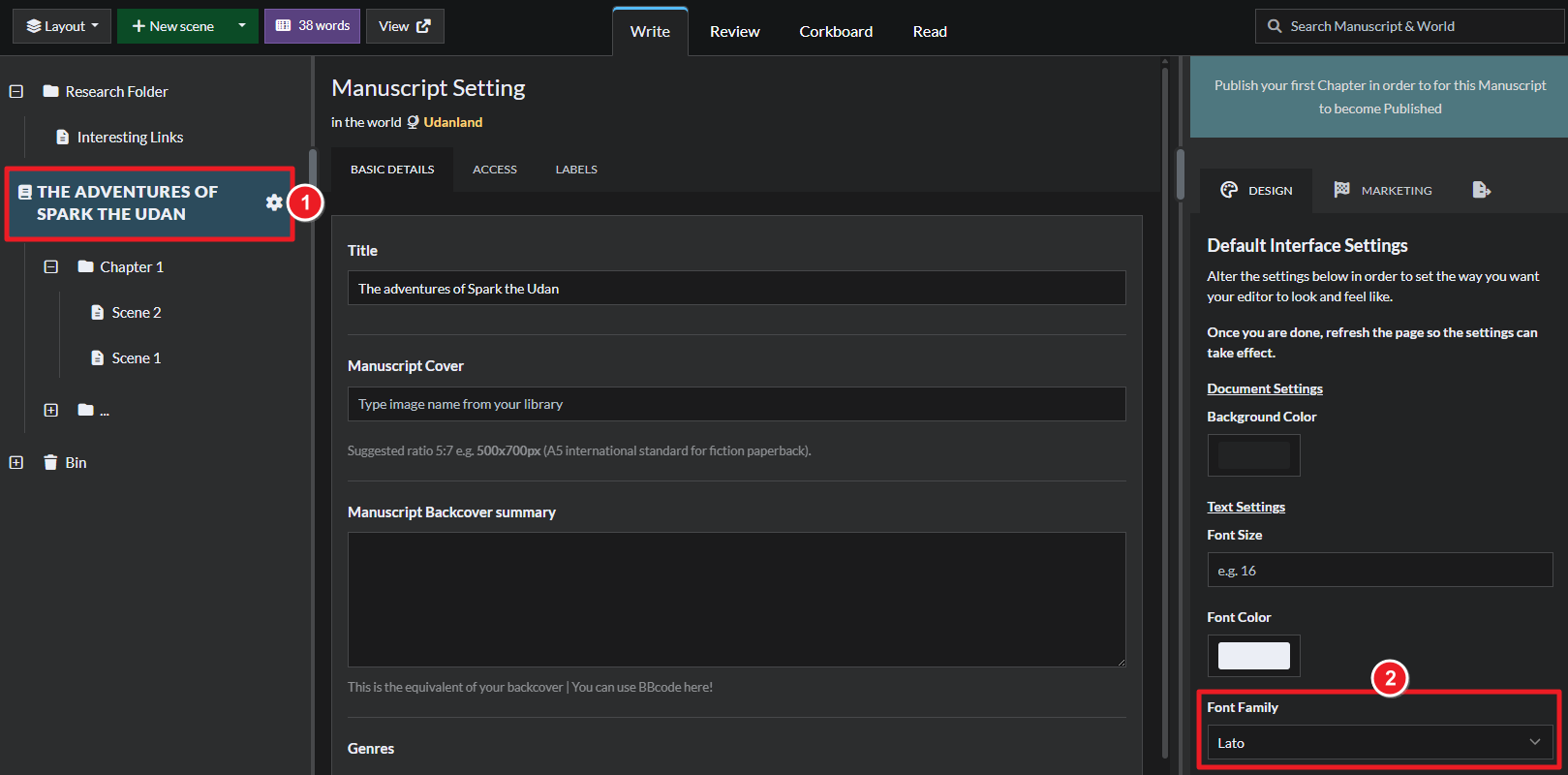Open the Layout dropdown
Viewport: 1568px width, 775px height.
tap(62, 26)
